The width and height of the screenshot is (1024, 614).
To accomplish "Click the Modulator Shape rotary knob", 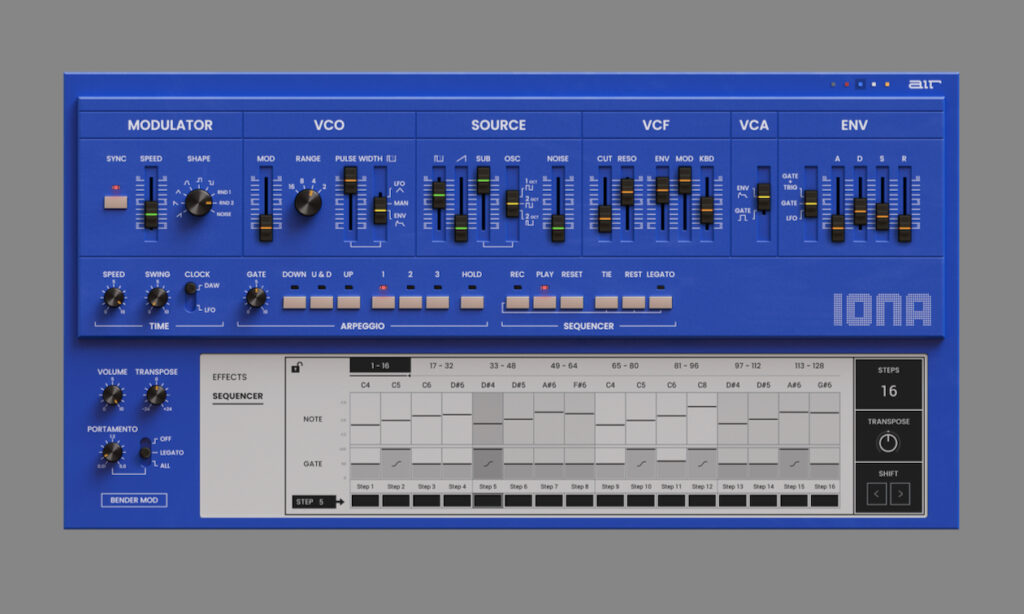I will [x=198, y=202].
